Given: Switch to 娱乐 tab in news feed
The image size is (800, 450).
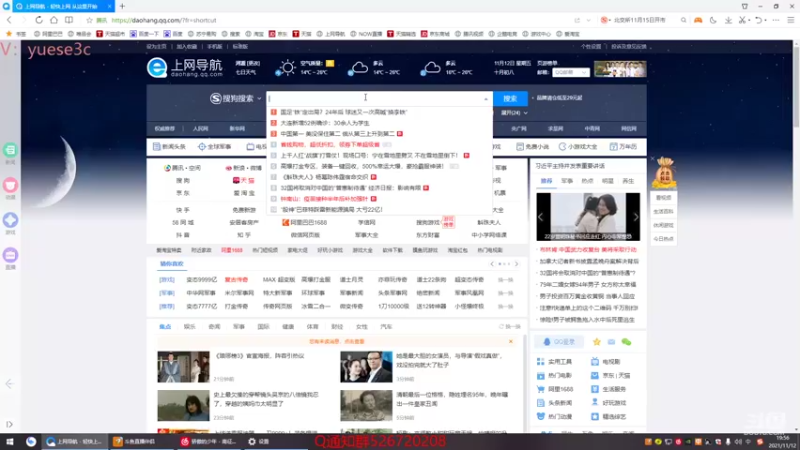Looking at the screenshot, I should pos(190,327).
